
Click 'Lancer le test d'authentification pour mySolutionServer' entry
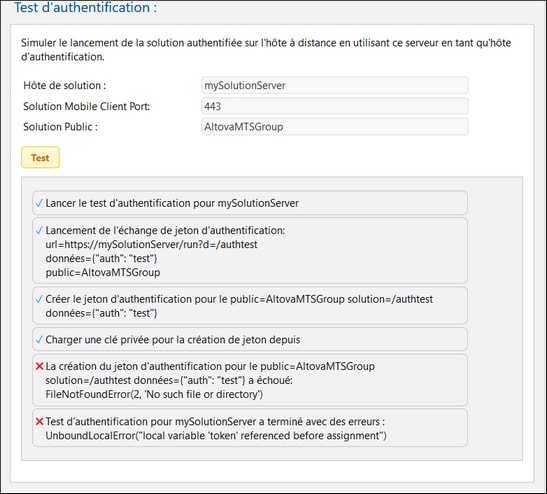[x=250, y=203]
